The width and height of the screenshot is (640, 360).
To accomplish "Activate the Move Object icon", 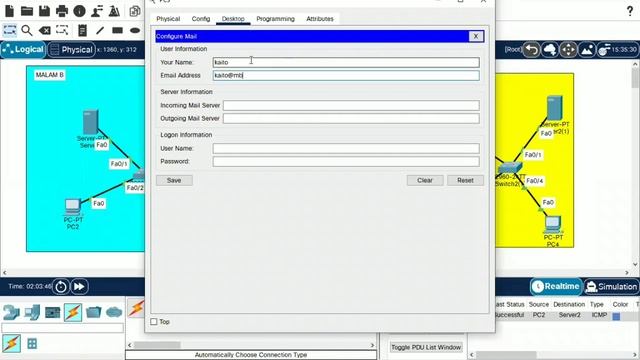I will 568,50.
